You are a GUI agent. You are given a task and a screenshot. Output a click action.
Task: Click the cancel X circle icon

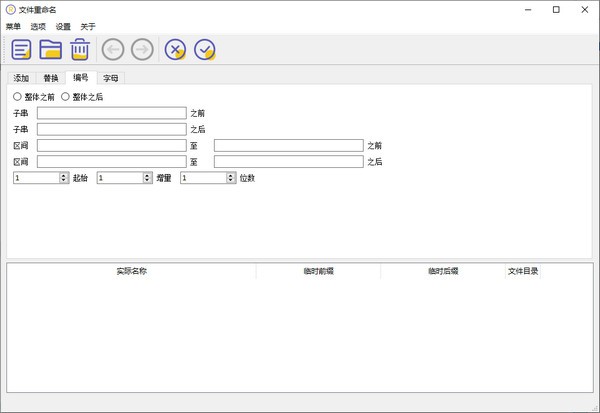[x=175, y=49]
